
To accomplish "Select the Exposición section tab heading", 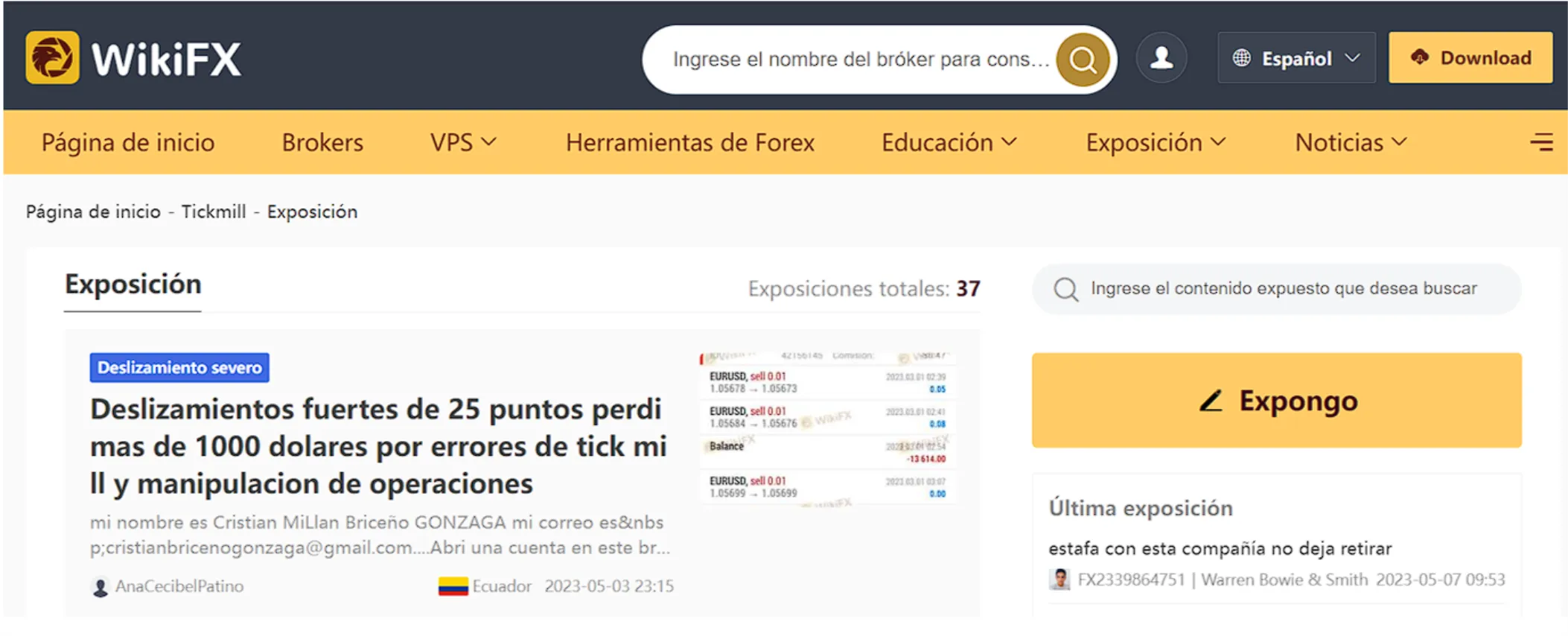I will (x=133, y=284).
